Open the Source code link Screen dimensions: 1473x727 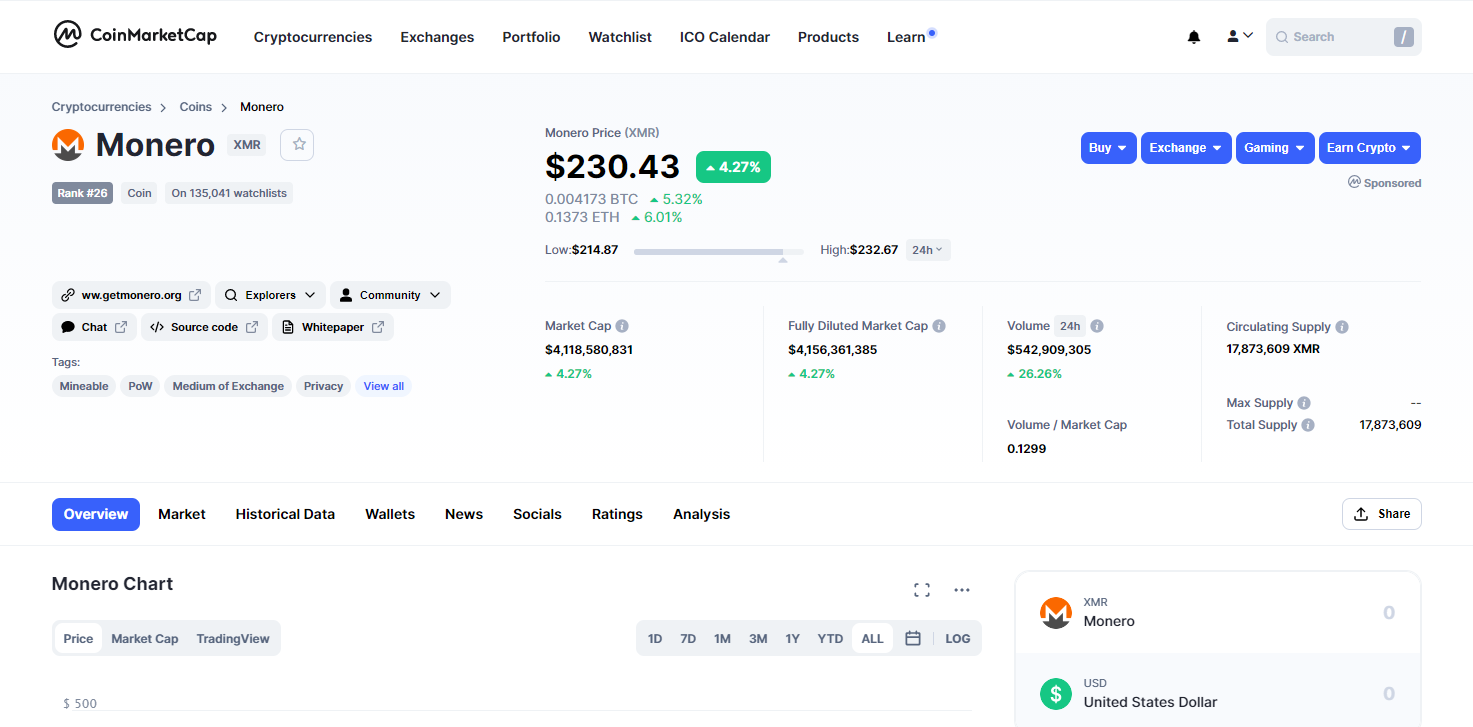204,327
